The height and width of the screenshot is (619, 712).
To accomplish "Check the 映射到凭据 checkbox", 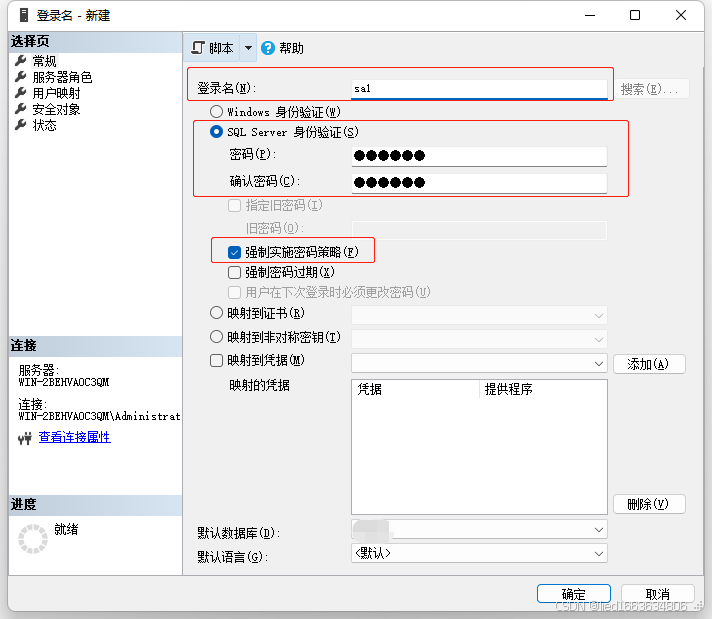I will point(216,361).
